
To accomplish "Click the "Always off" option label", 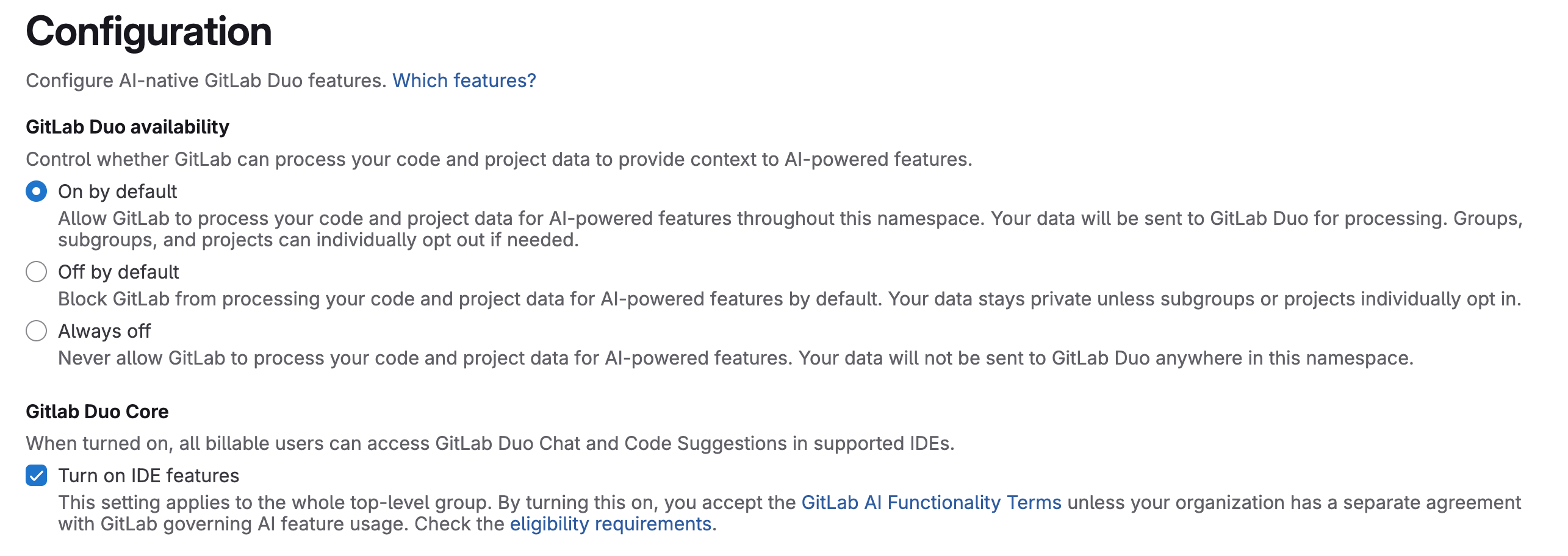I will click(x=104, y=332).
